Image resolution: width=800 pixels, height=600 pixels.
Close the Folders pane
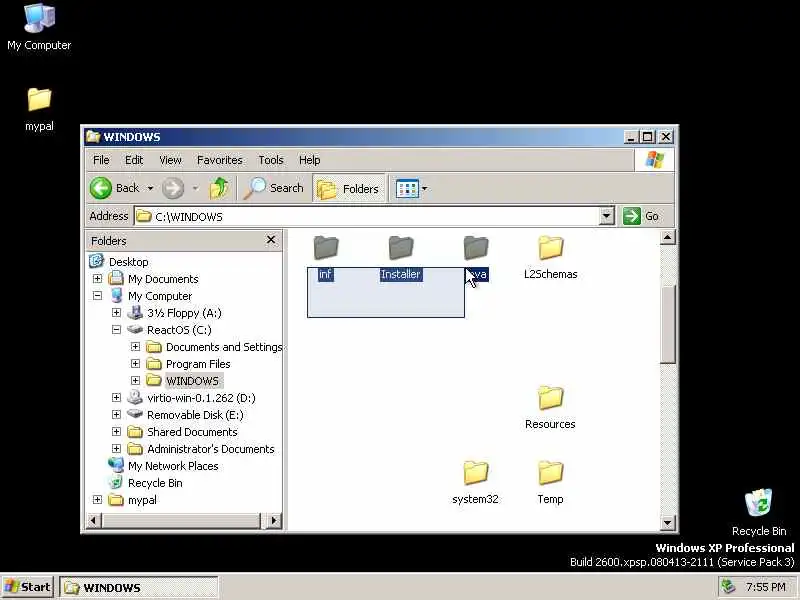pos(271,239)
